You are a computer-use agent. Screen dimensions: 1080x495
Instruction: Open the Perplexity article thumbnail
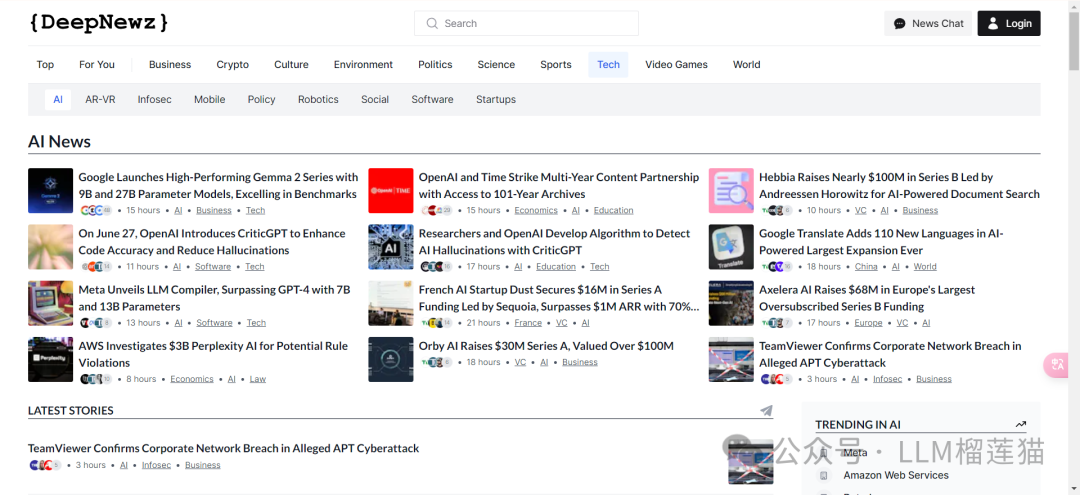coord(50,359)
